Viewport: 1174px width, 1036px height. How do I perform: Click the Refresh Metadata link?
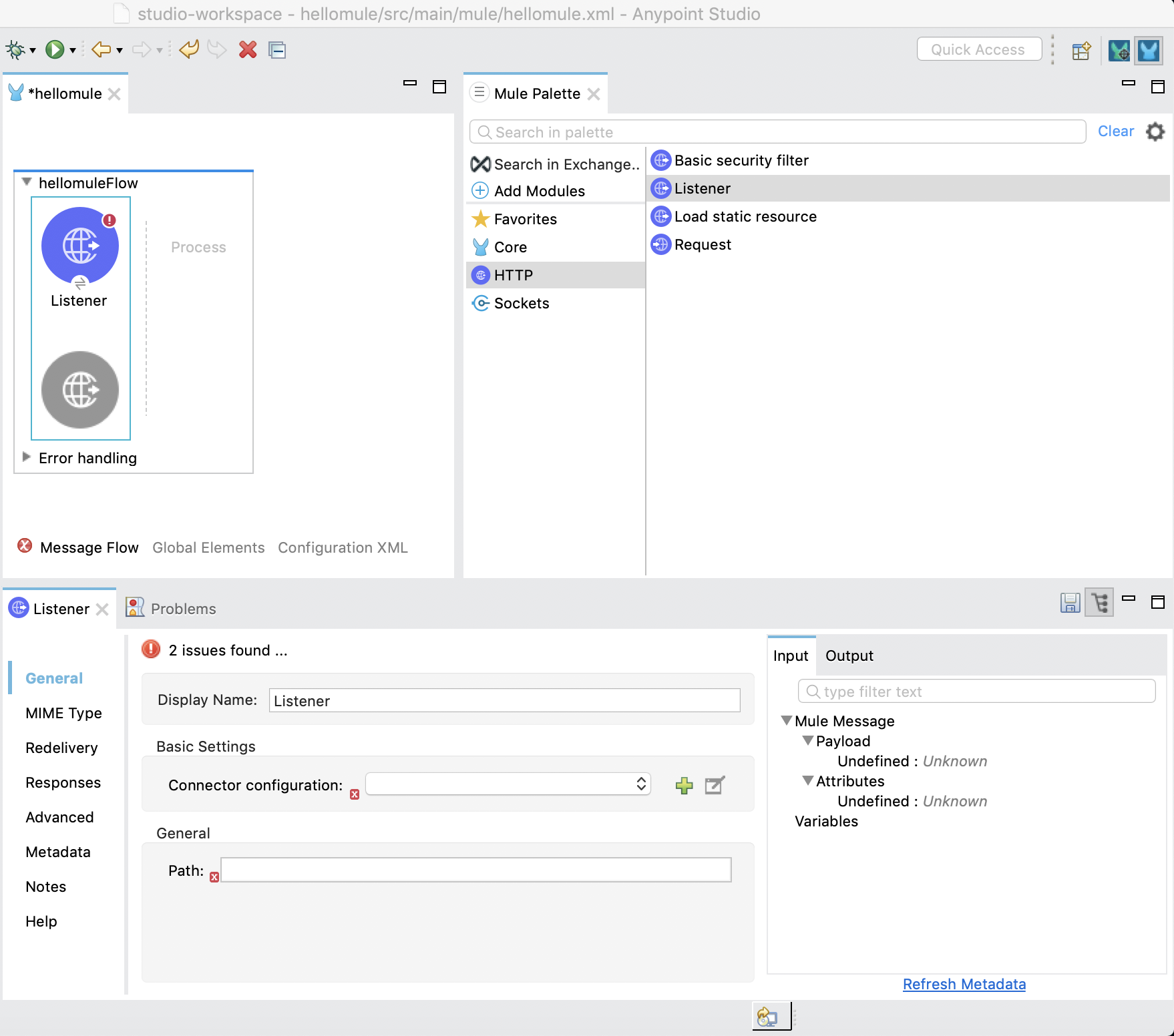[964, 984]
